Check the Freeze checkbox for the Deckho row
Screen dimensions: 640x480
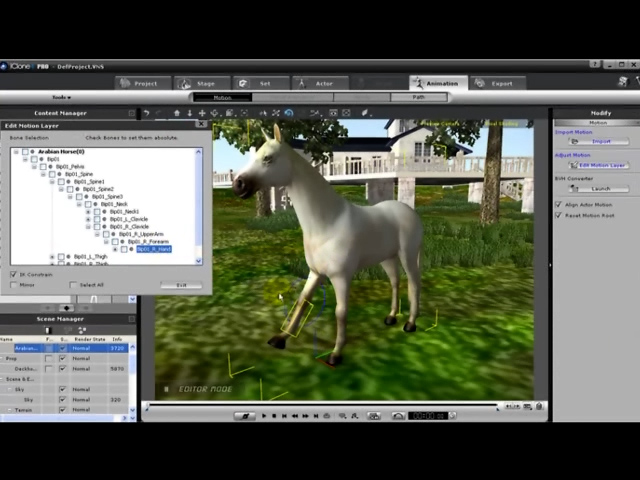point(49,369)
